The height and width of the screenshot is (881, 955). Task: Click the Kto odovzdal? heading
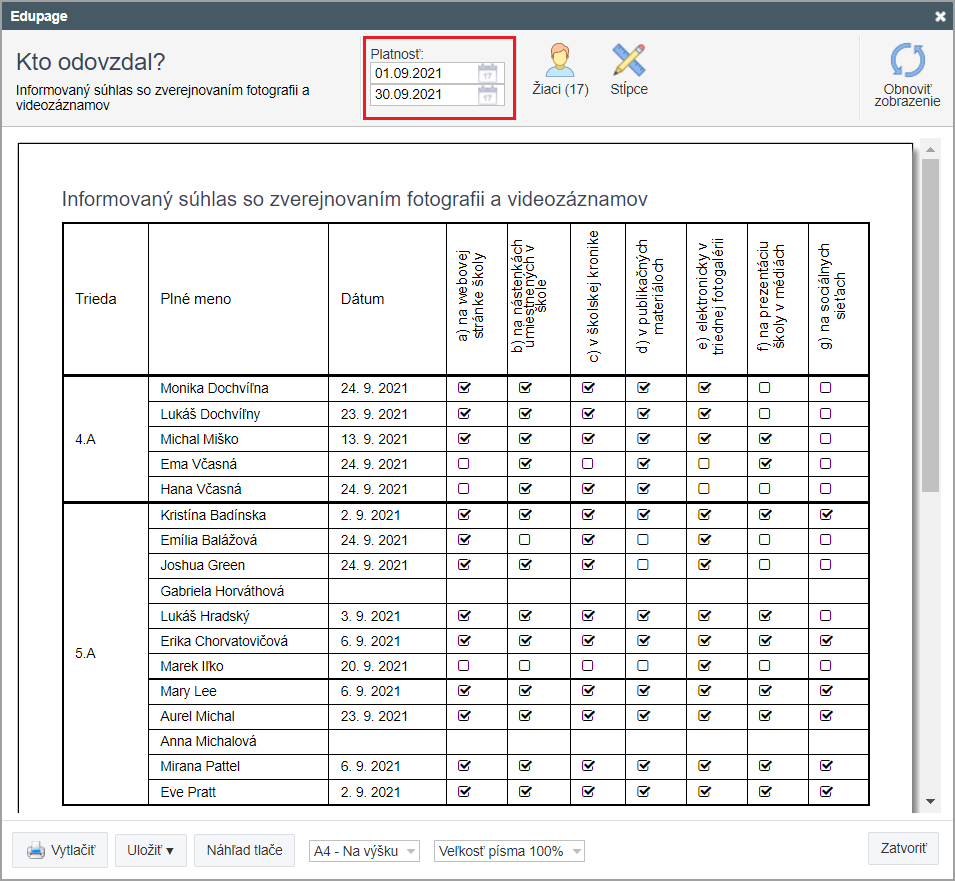(x=91, y=62)
